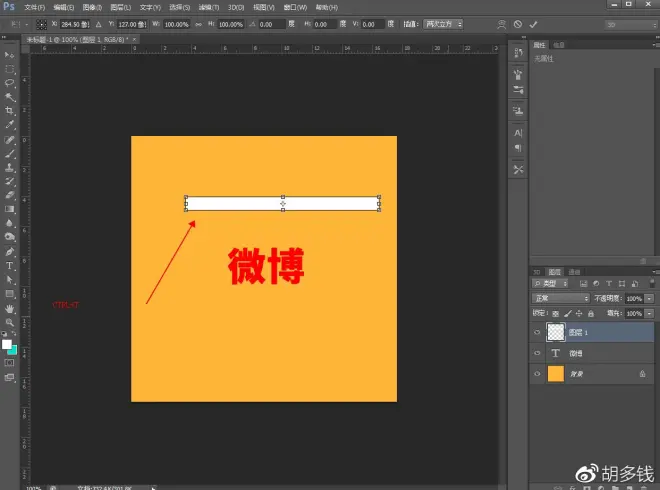Select the History Brush tool
660x490 pixels.
point(9,181)
